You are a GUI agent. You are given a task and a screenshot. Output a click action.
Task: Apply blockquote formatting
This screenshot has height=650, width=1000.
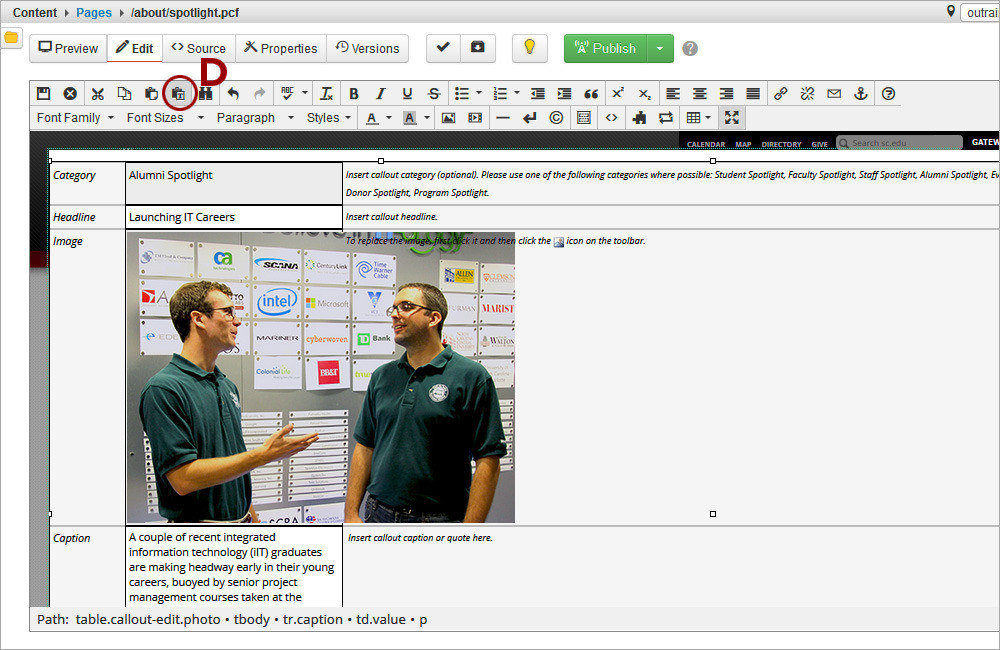[x=591, y=94]
